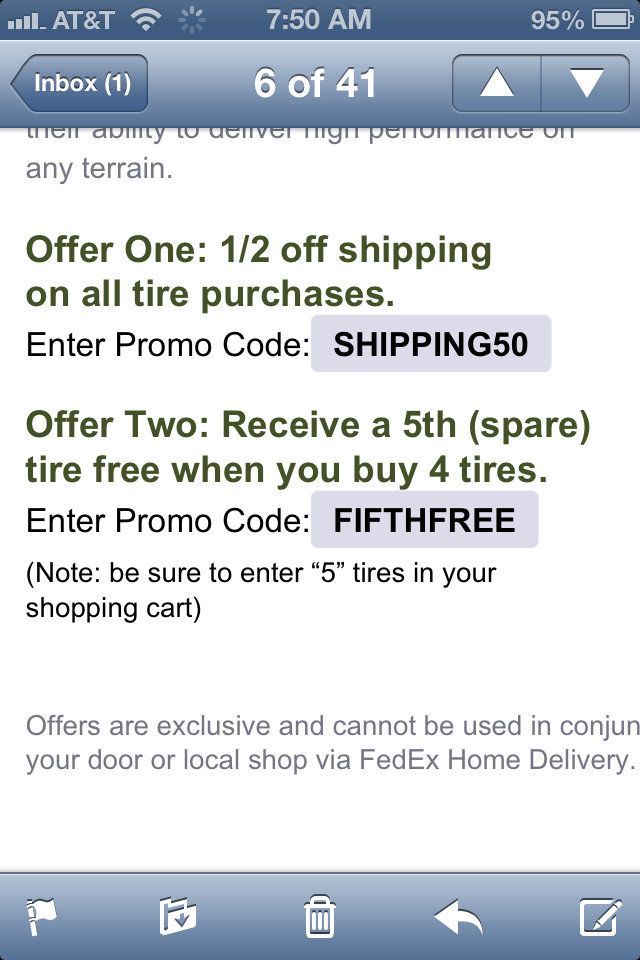640x960 pixels.
Task: Tap the AT&T signal strength indicator
Action: coord(26,23)
